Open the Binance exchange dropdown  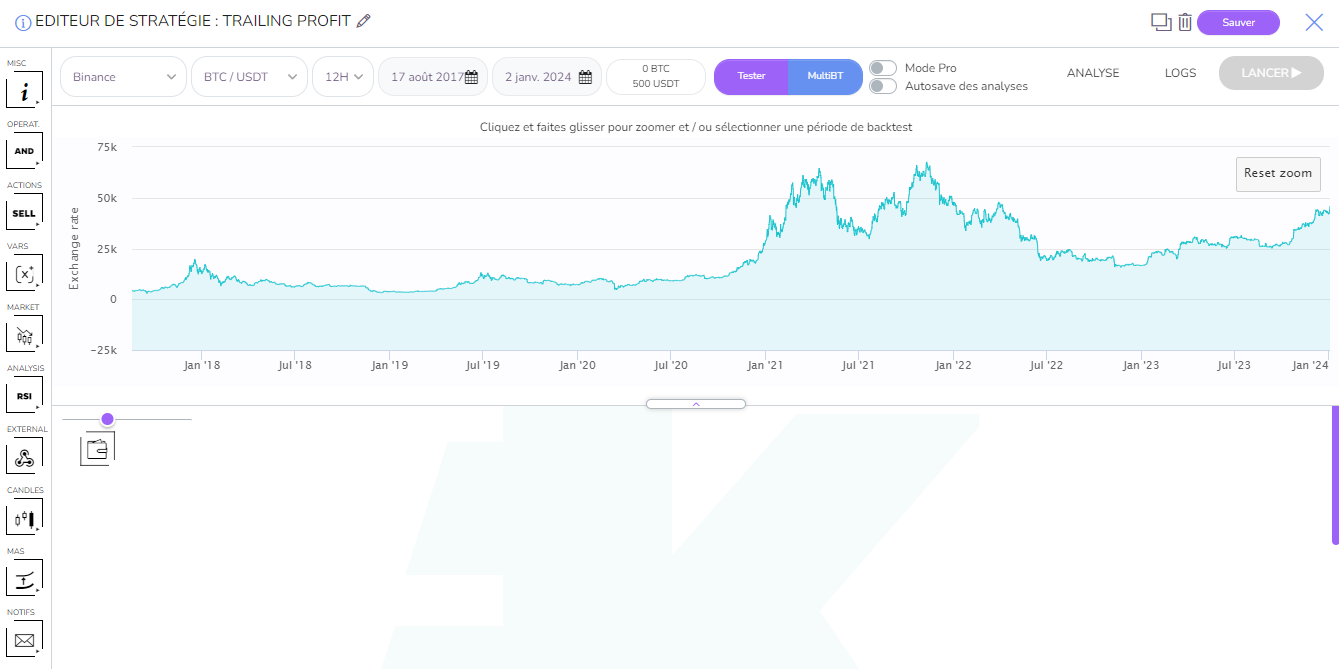coord(123,77)
